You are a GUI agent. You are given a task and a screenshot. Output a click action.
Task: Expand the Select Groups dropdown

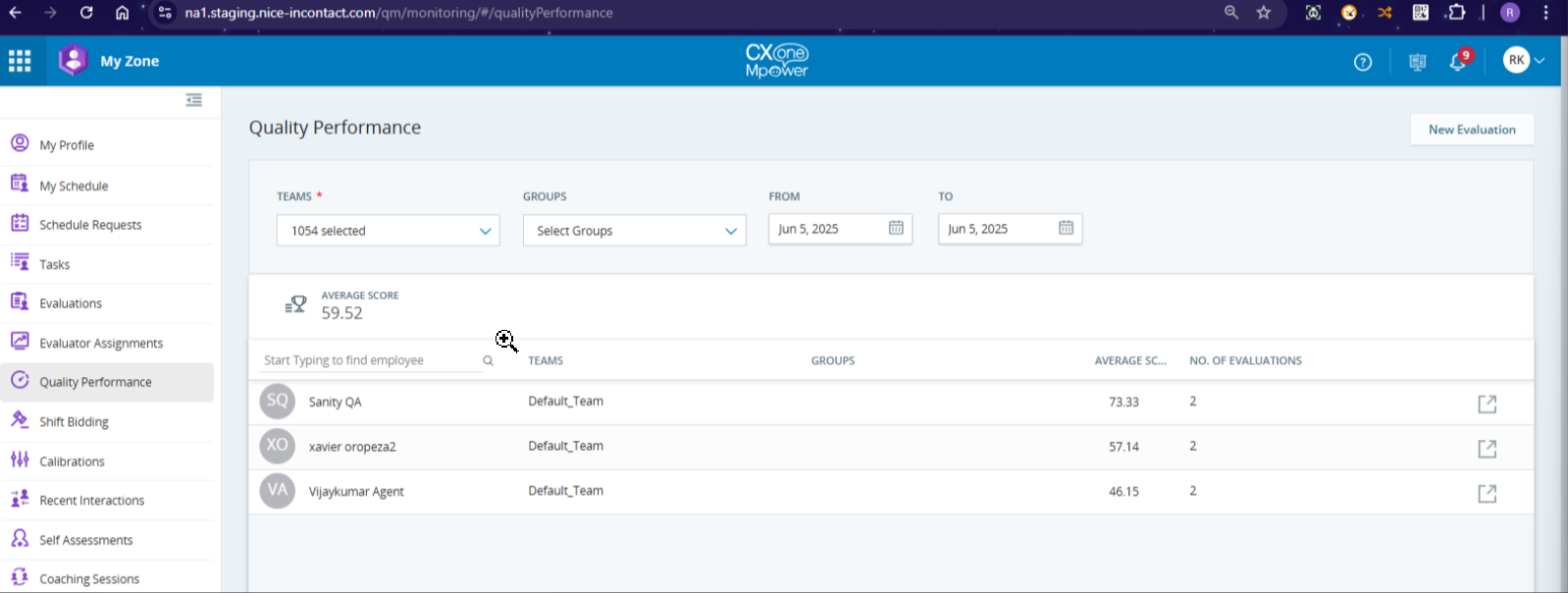(634, 231)
